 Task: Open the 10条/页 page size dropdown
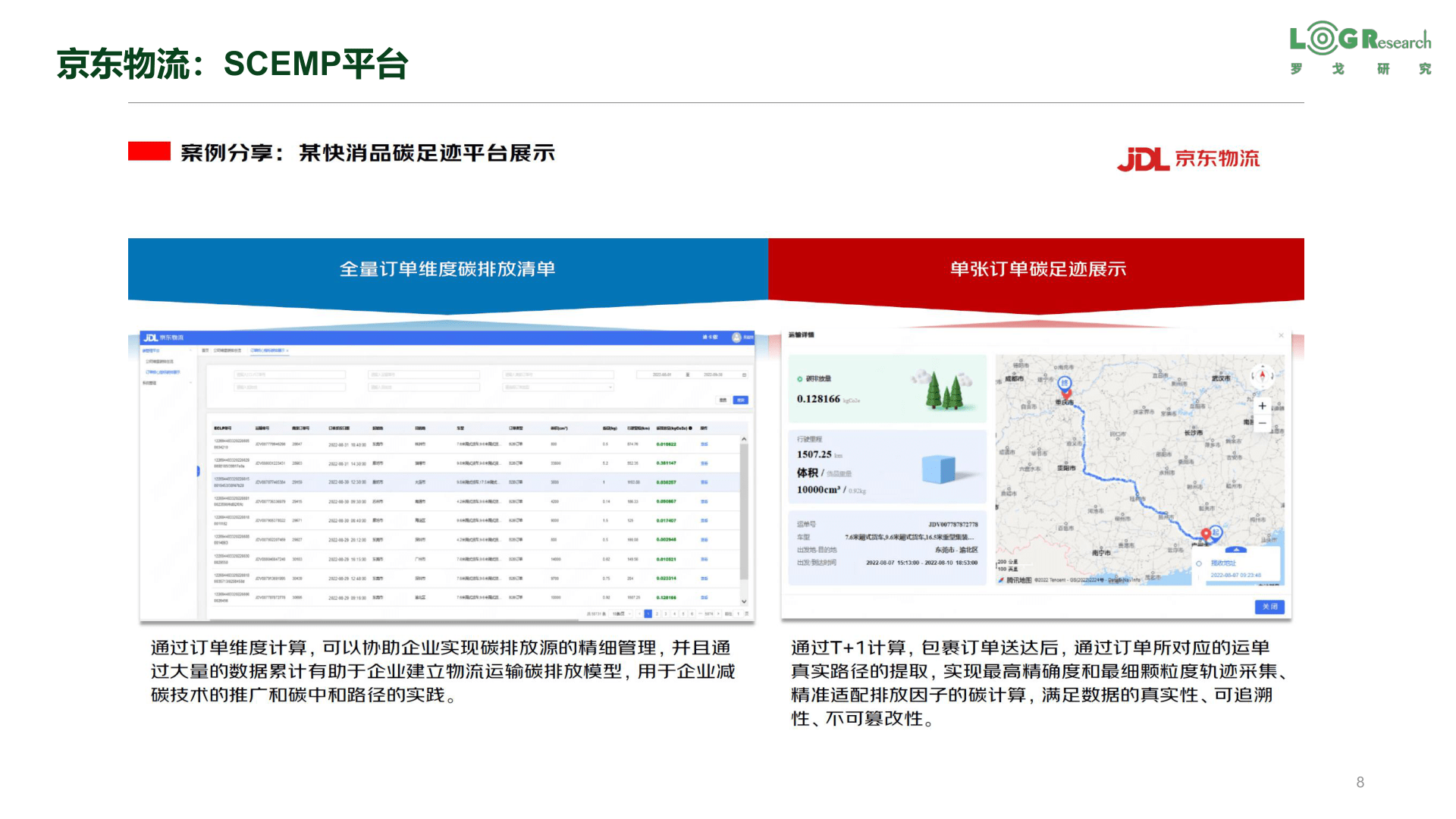point(620,613)
